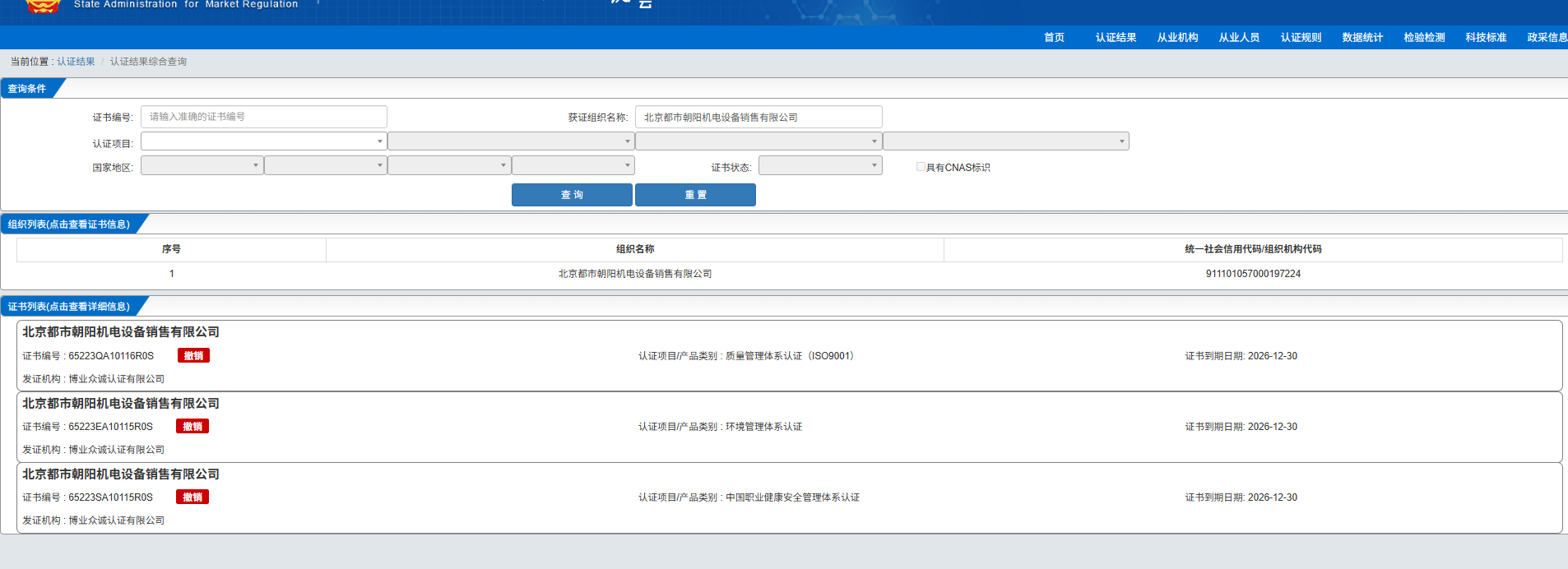Open the 从业机构 navigation menu
This screenshot has width=1568, height=569.
[x=1177, y=37]
